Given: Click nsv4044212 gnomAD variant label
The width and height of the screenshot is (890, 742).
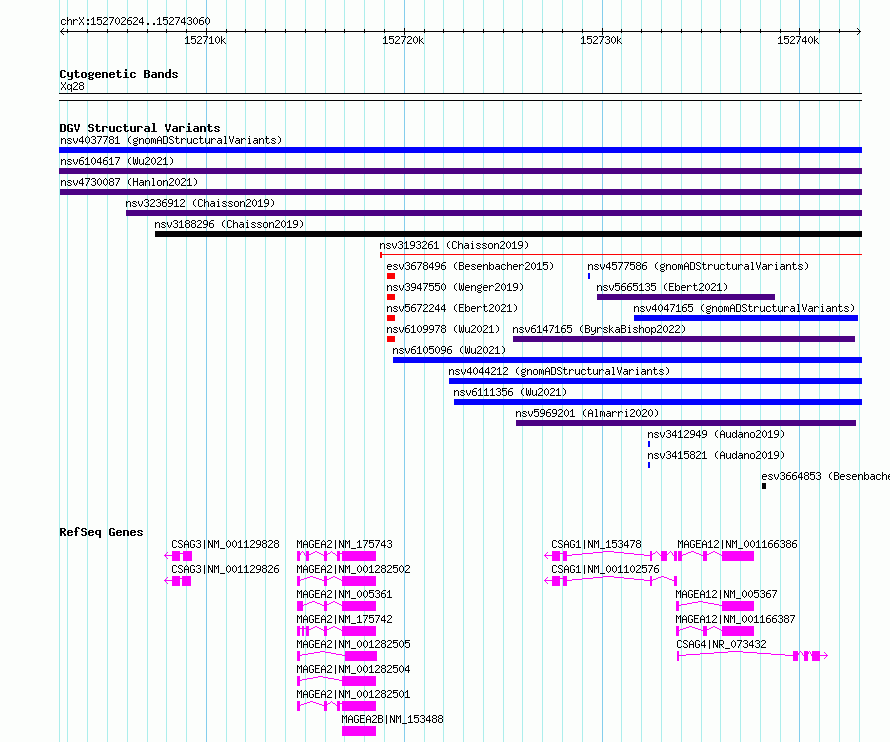Looking at the screenshot, I should (x=559, y=371).
